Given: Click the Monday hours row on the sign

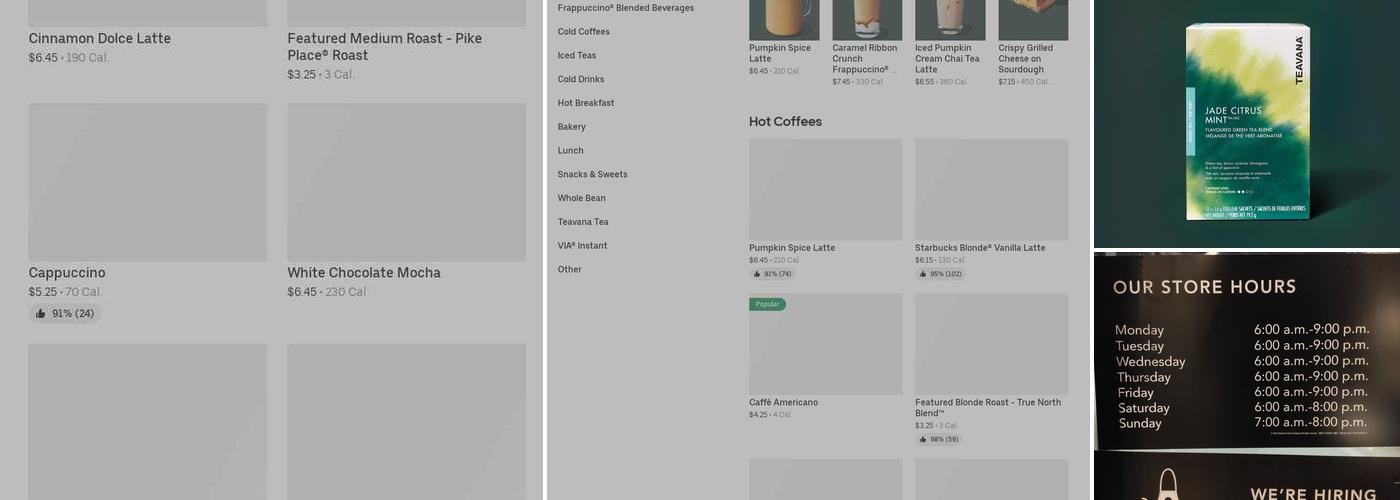Looking at the screenshot, I should (x=1243, y=329).
